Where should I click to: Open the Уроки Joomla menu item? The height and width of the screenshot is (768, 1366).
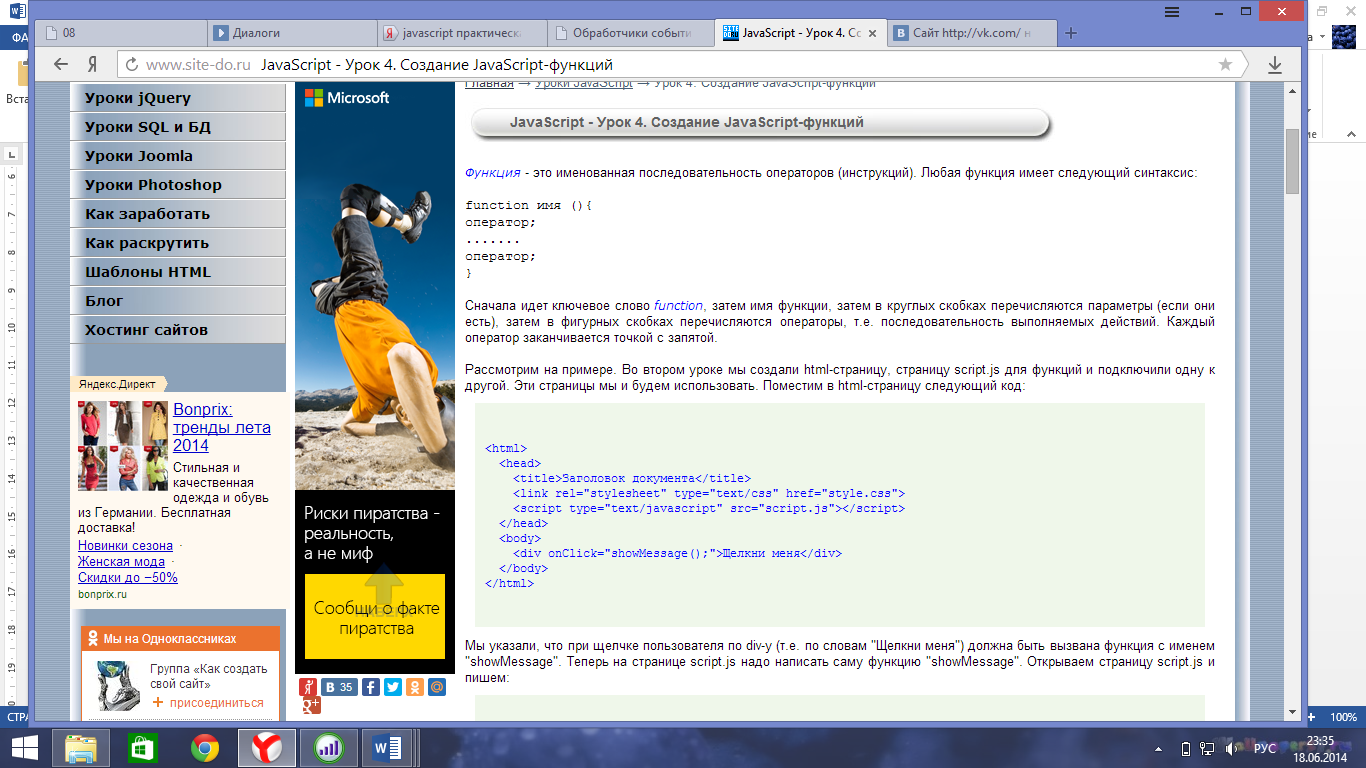(177, 156)
